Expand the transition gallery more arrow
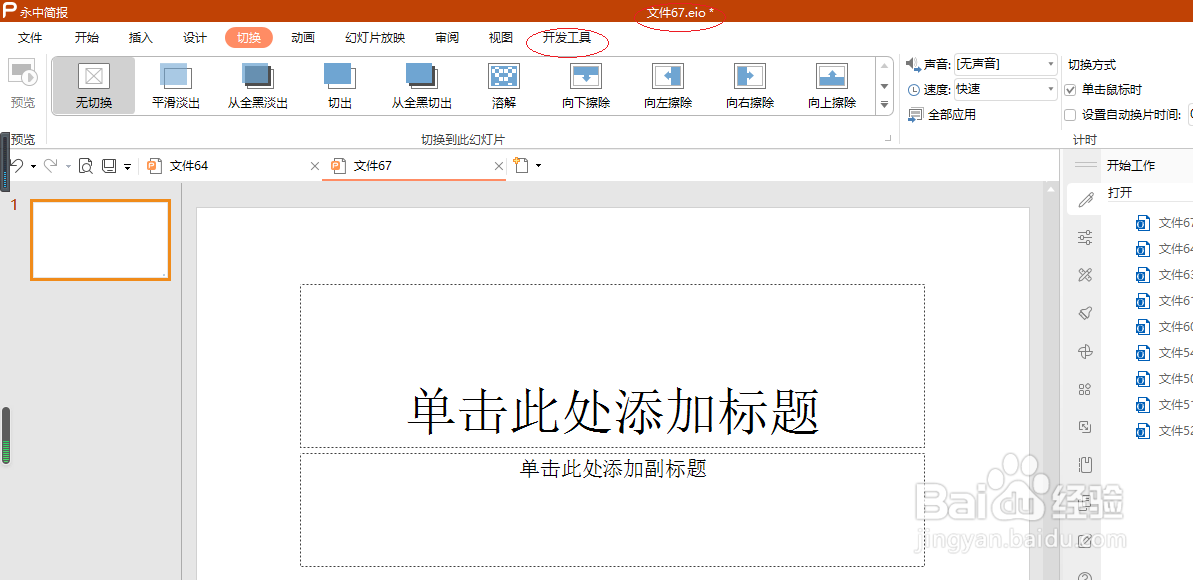The height and width of the screenshot is (580, 1193). [x=884, y=104]
